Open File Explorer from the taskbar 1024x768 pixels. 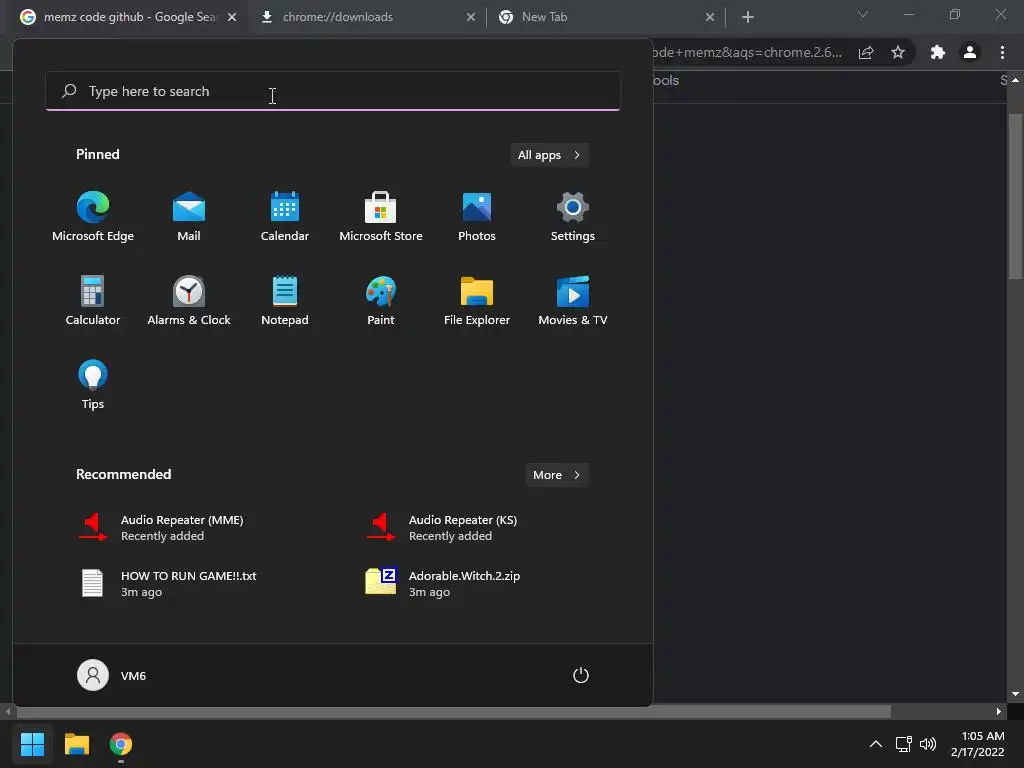click(x=76, y=744)
